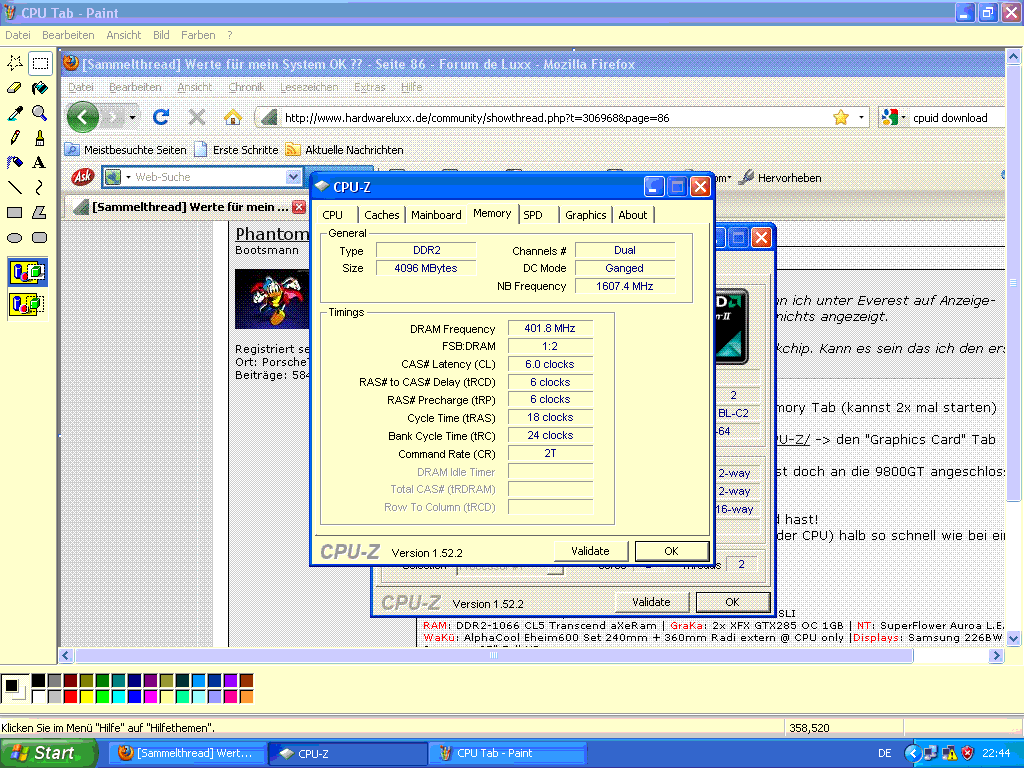Switch to Graphics tab in CPU-Z
Image resolution: width=1024 pixels, height=768 pixels.
(x=586, y=215)
